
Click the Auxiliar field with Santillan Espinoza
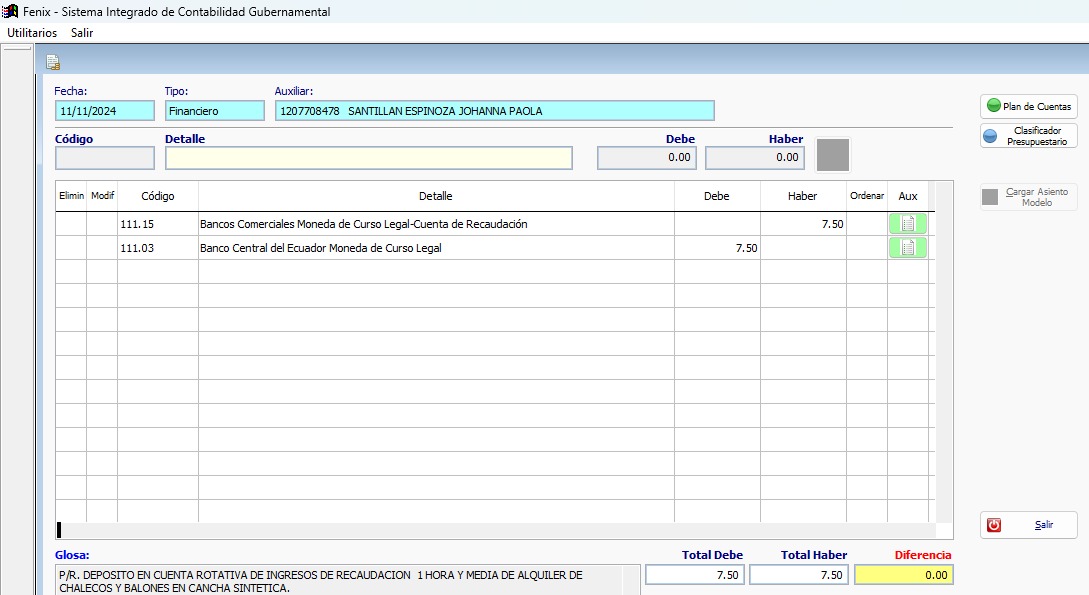pos(494,111)
